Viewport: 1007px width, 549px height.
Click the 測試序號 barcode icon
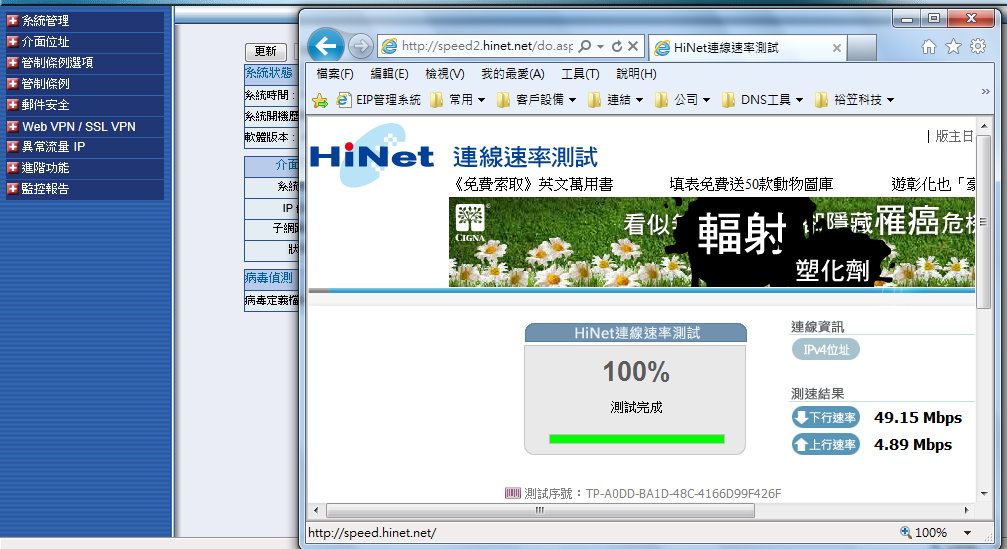[512, 493]
